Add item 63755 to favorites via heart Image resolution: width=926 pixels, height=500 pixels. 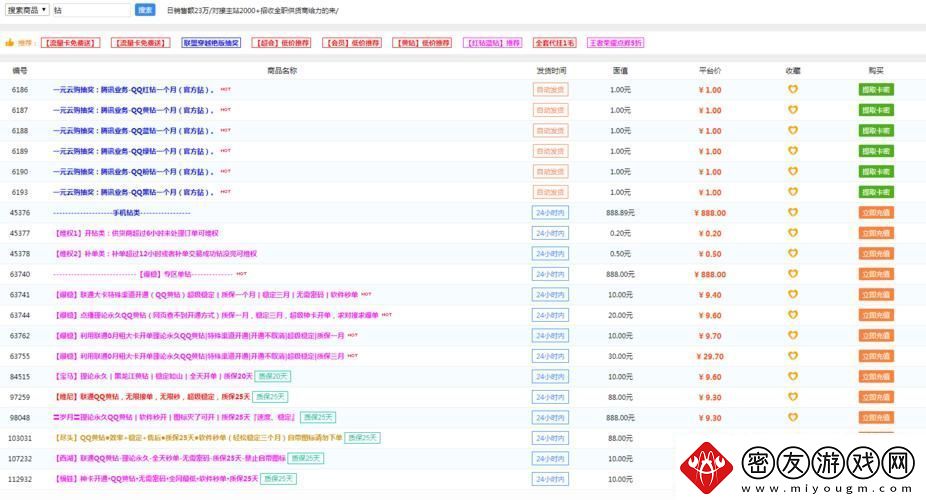pos(793,355)
